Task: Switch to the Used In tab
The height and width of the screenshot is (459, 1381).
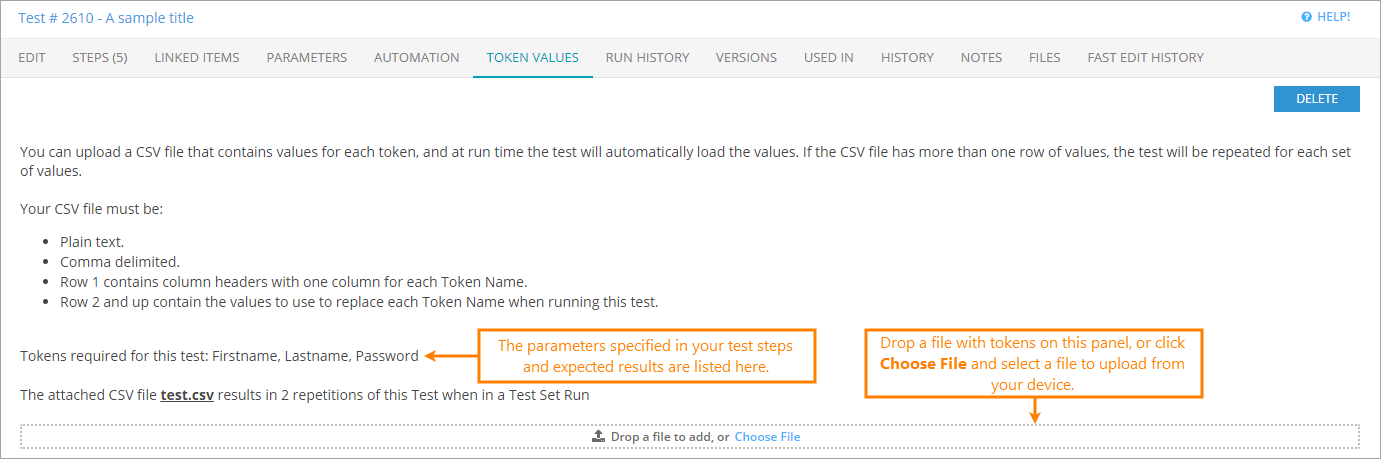Action: (829, 58)
